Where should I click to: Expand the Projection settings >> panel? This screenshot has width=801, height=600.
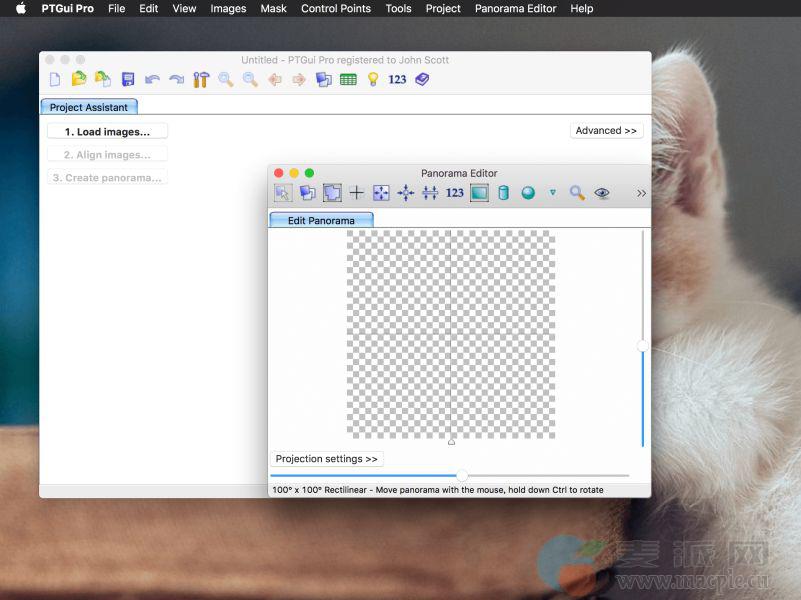(x=327, y=459)
